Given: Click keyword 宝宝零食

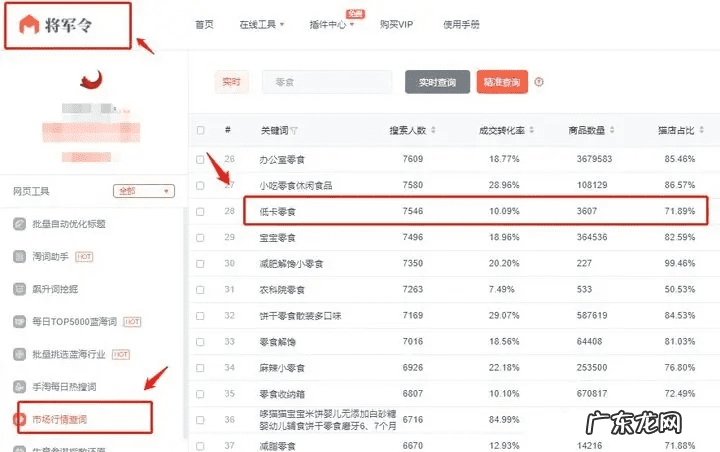Looking at the screenshot, I should click(277, 237).
